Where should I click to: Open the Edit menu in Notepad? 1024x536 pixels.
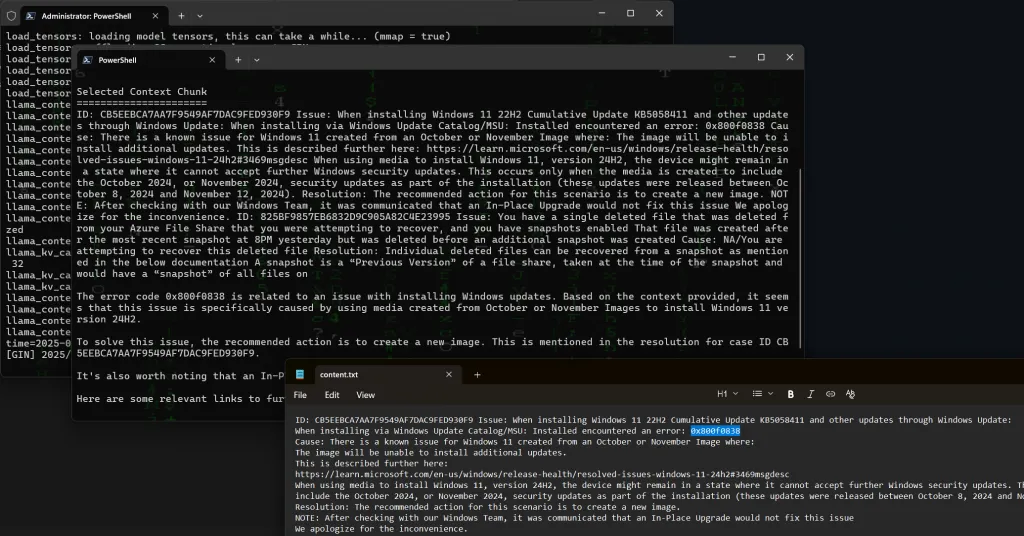332,395
